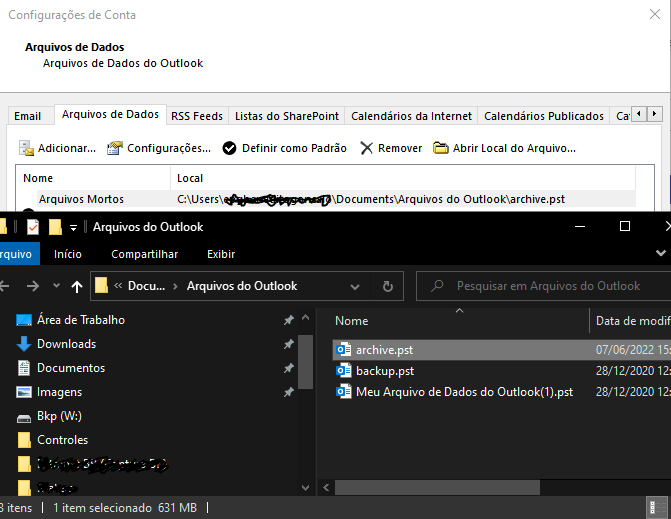Open the Compartilhar ribbon tab
Image resolution: width=671 pixels, height=519 pixels.
[x=145, y=254]
